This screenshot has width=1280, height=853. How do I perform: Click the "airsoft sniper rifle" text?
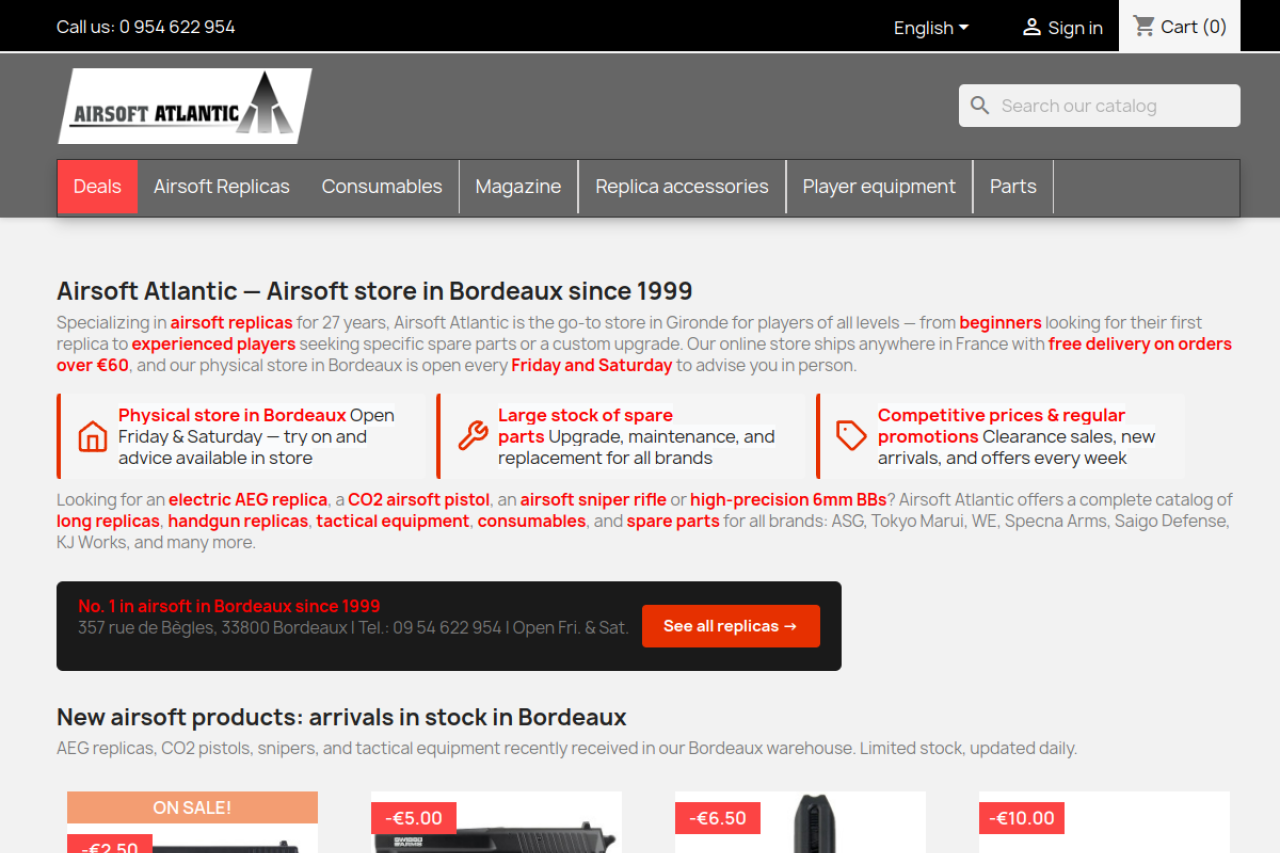coord(593,500)
